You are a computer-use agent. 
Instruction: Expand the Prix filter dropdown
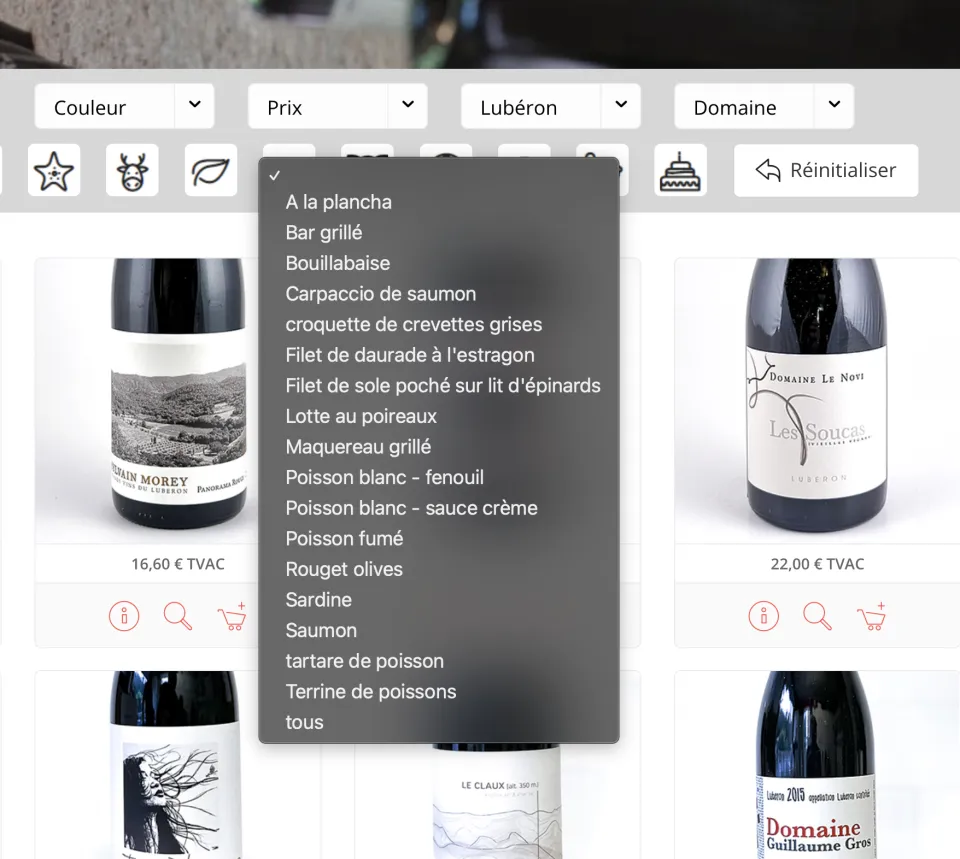pyautogui.click(x=337, y=107)
